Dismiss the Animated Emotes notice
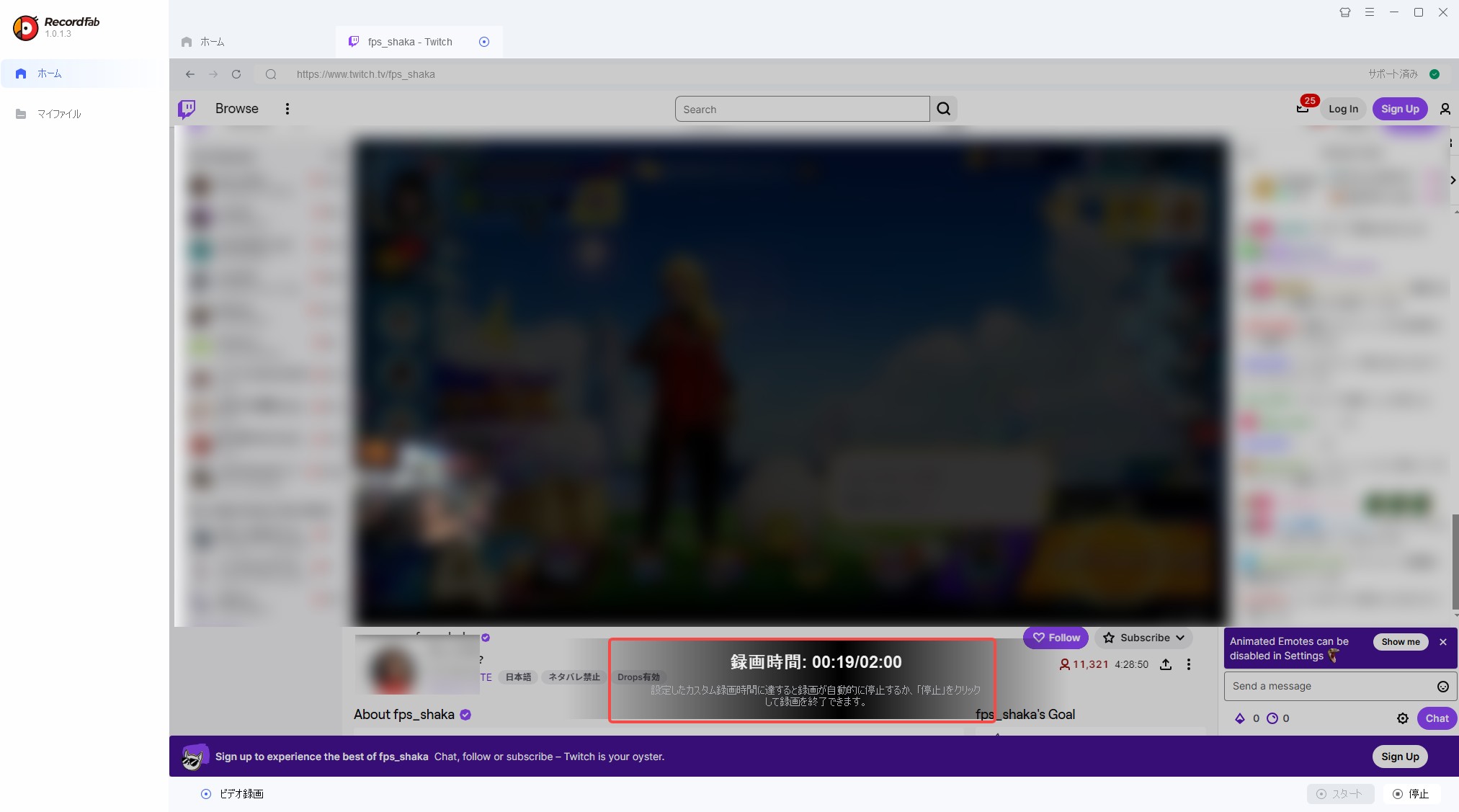 [x=1443, y=642]
